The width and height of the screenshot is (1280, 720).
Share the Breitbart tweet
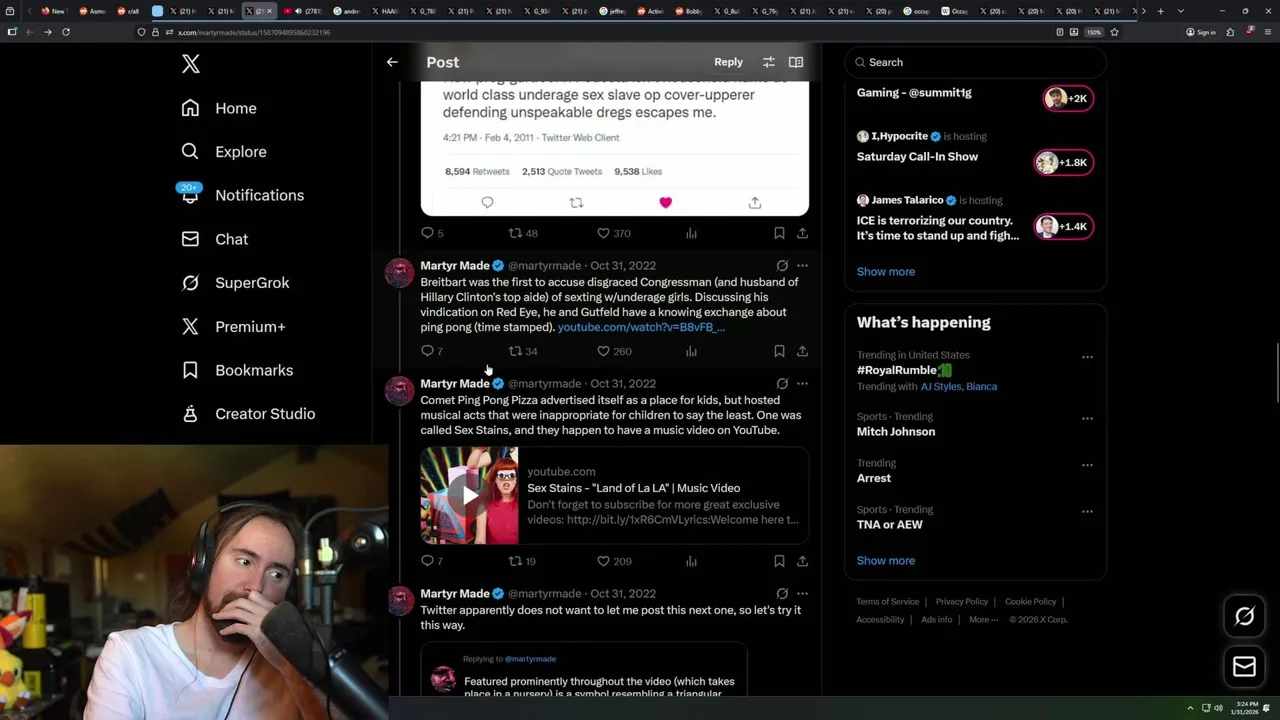tap(802, 351)
